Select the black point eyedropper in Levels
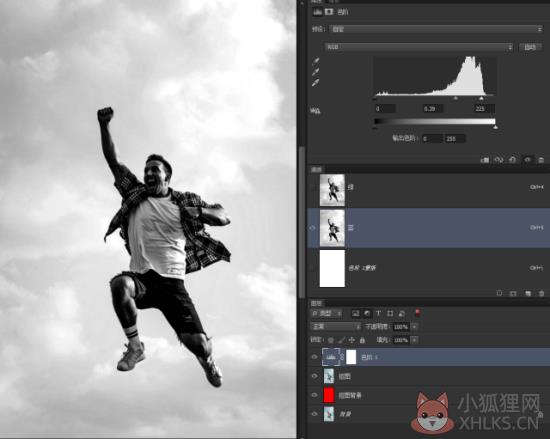The height and width of the screenshot is (439, 550). tap(316, 61)
